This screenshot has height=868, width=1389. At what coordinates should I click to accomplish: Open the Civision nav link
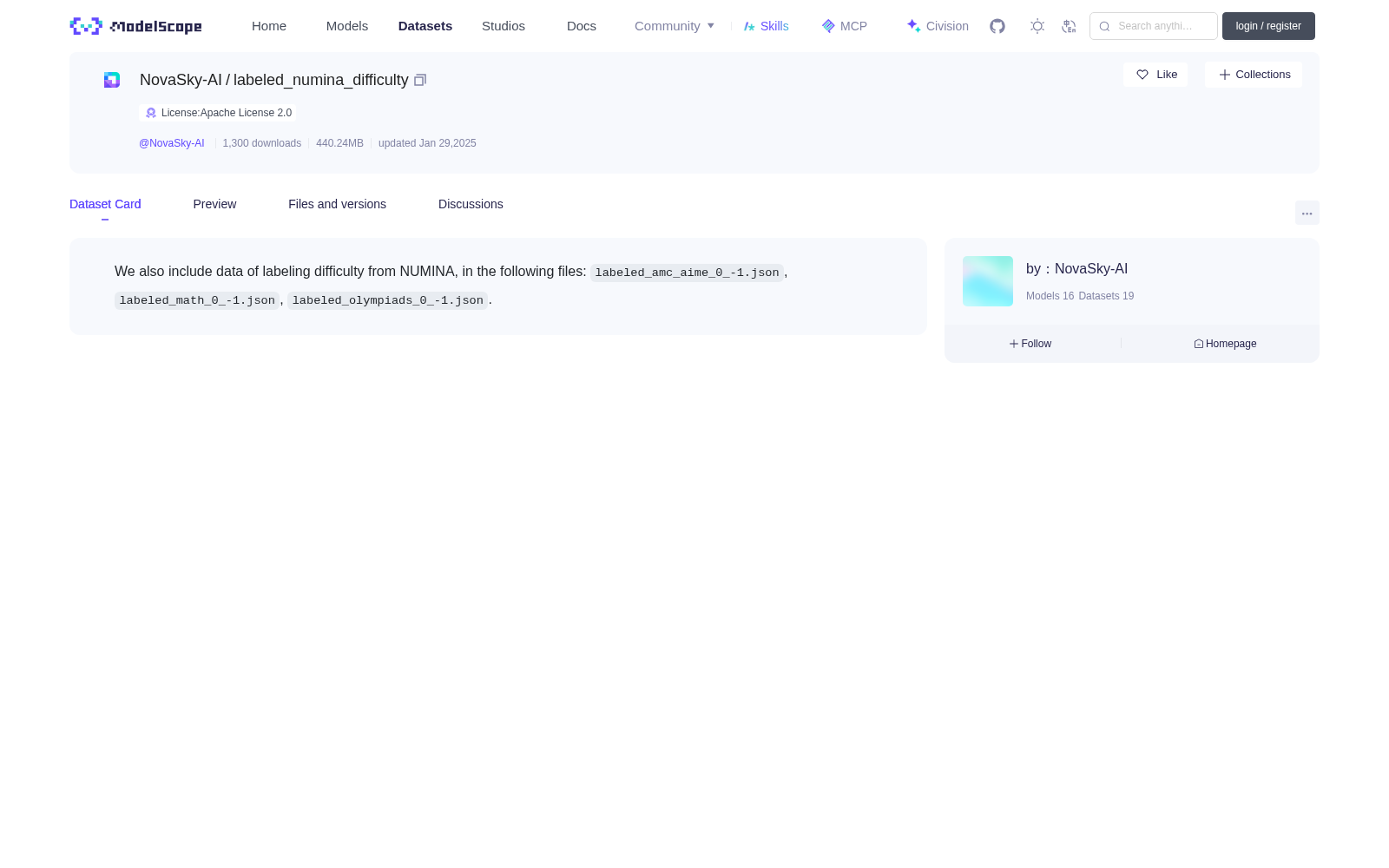click(938, 26)
